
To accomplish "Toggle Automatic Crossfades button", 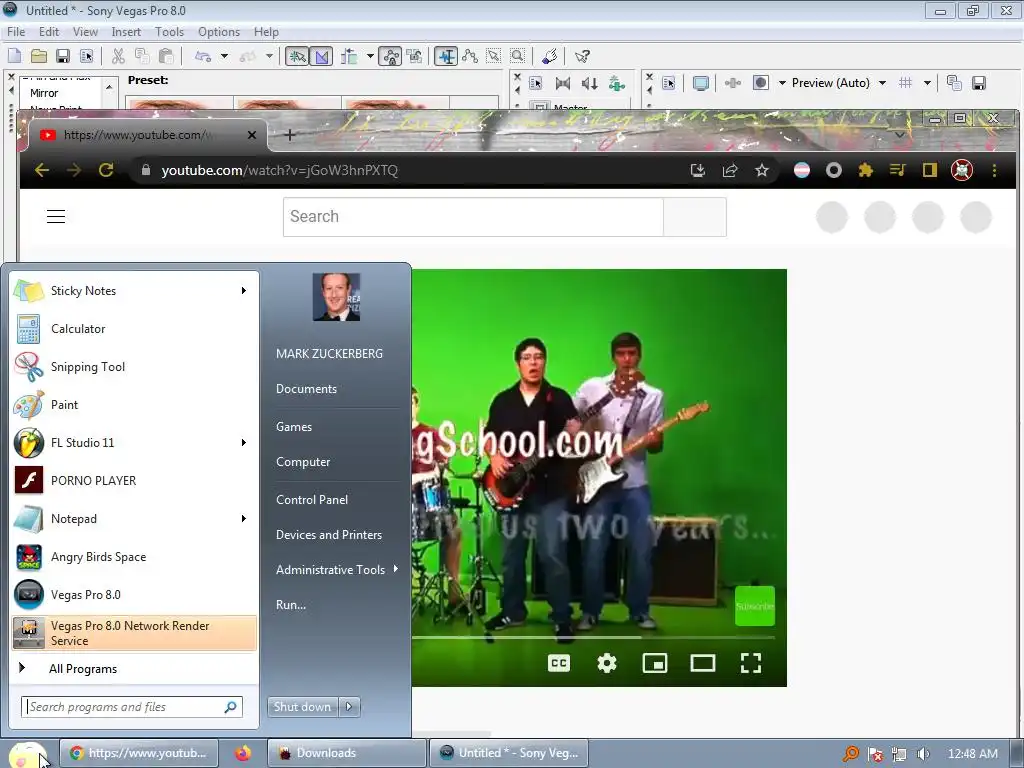I will (321, 56).
